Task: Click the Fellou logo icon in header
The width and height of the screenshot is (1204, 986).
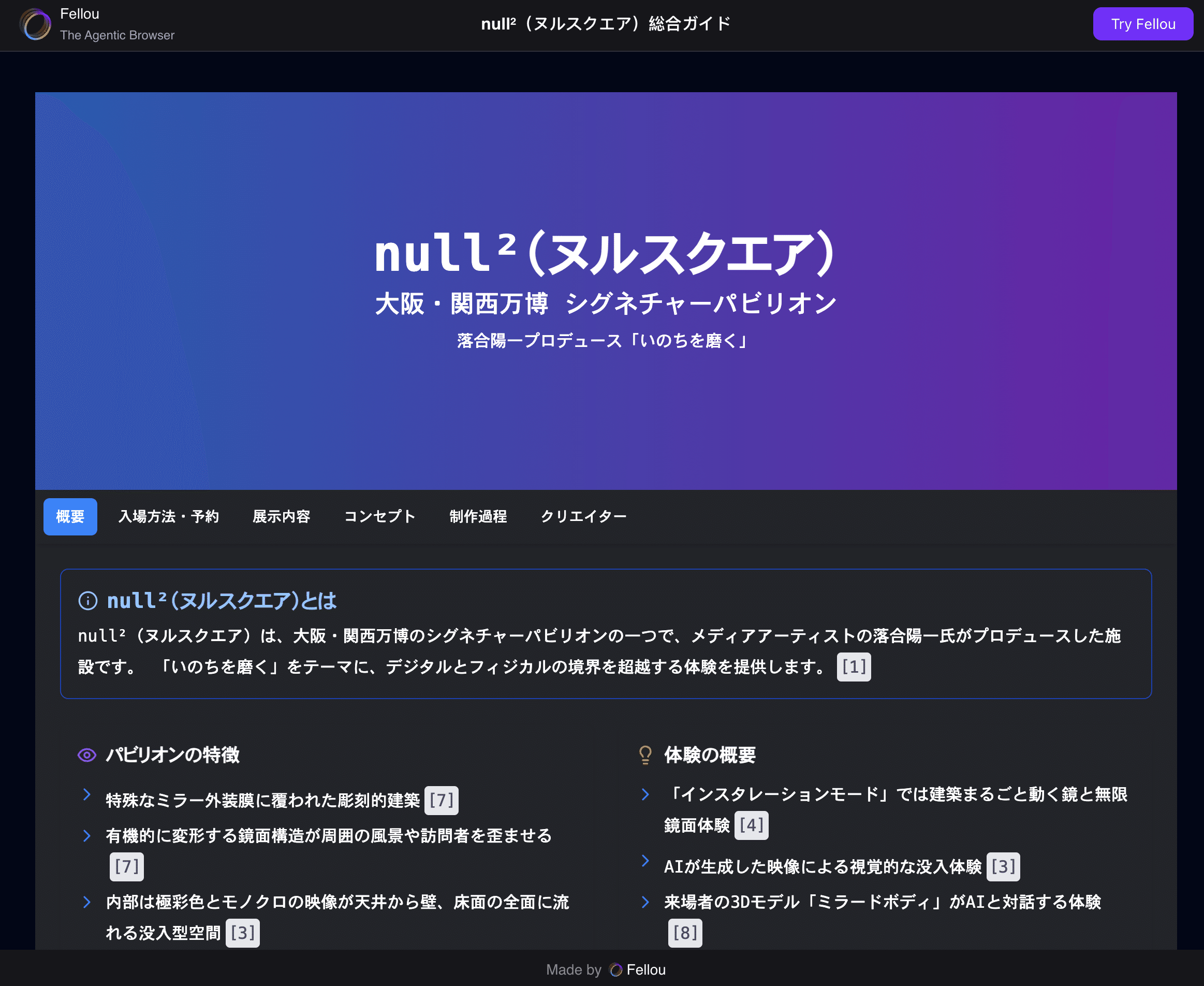Action: [x=35, y=24]
